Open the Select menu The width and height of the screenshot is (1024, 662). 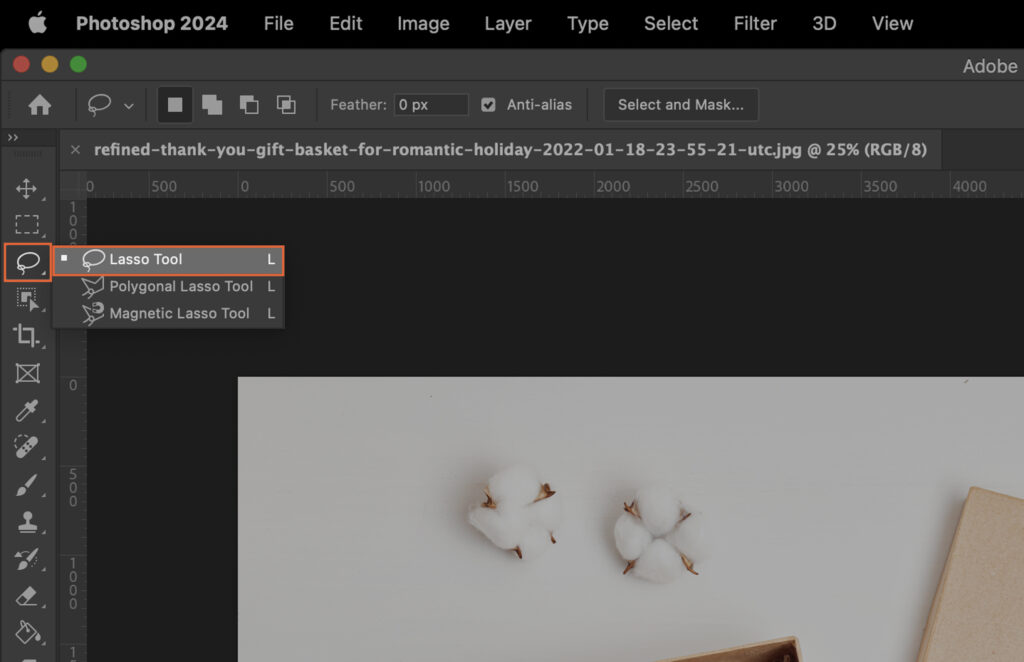coord(670,23)
